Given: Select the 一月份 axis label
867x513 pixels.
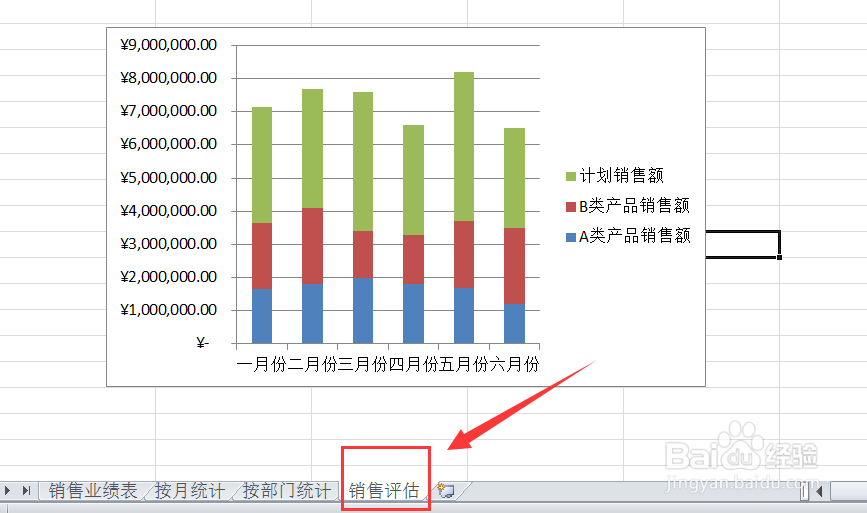Looking at the screenshot, I should [x=262, y=364].
